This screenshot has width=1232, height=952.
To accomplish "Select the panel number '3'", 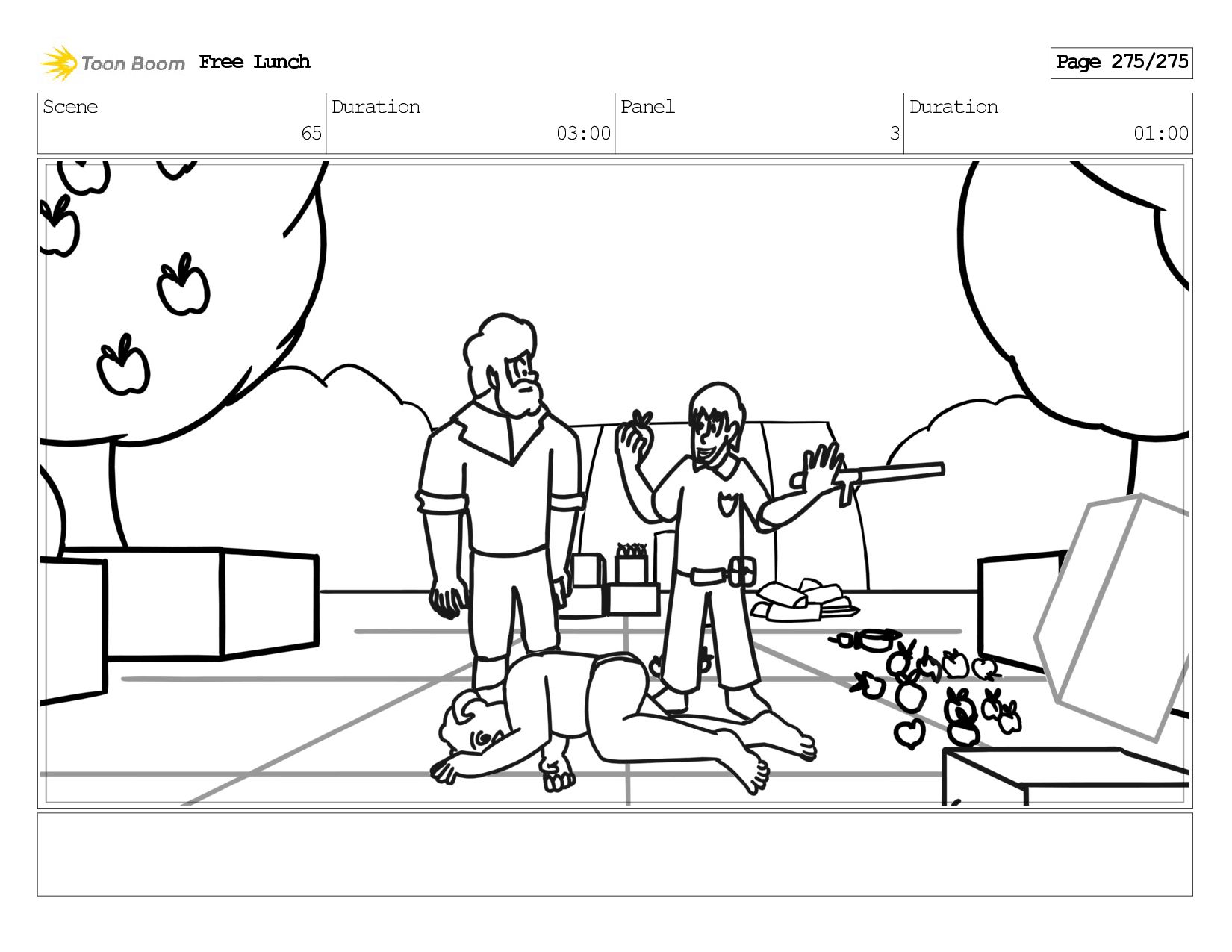I will pos(895,134).
